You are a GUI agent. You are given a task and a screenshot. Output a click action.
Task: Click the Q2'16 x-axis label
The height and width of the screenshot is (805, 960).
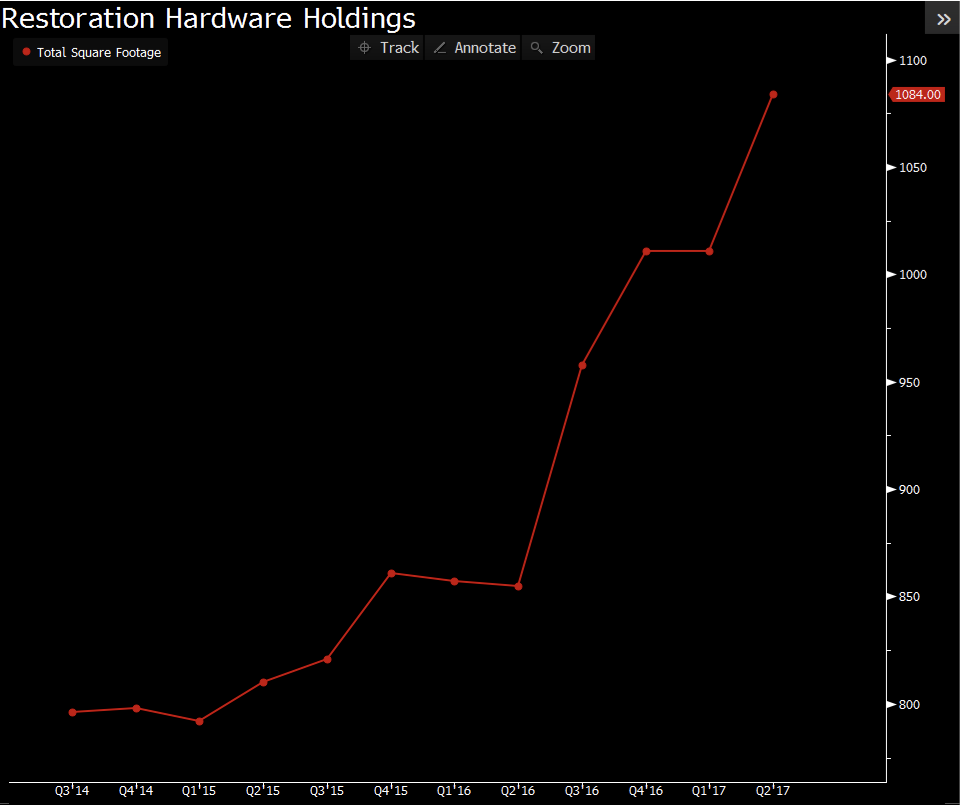(518, 791)
